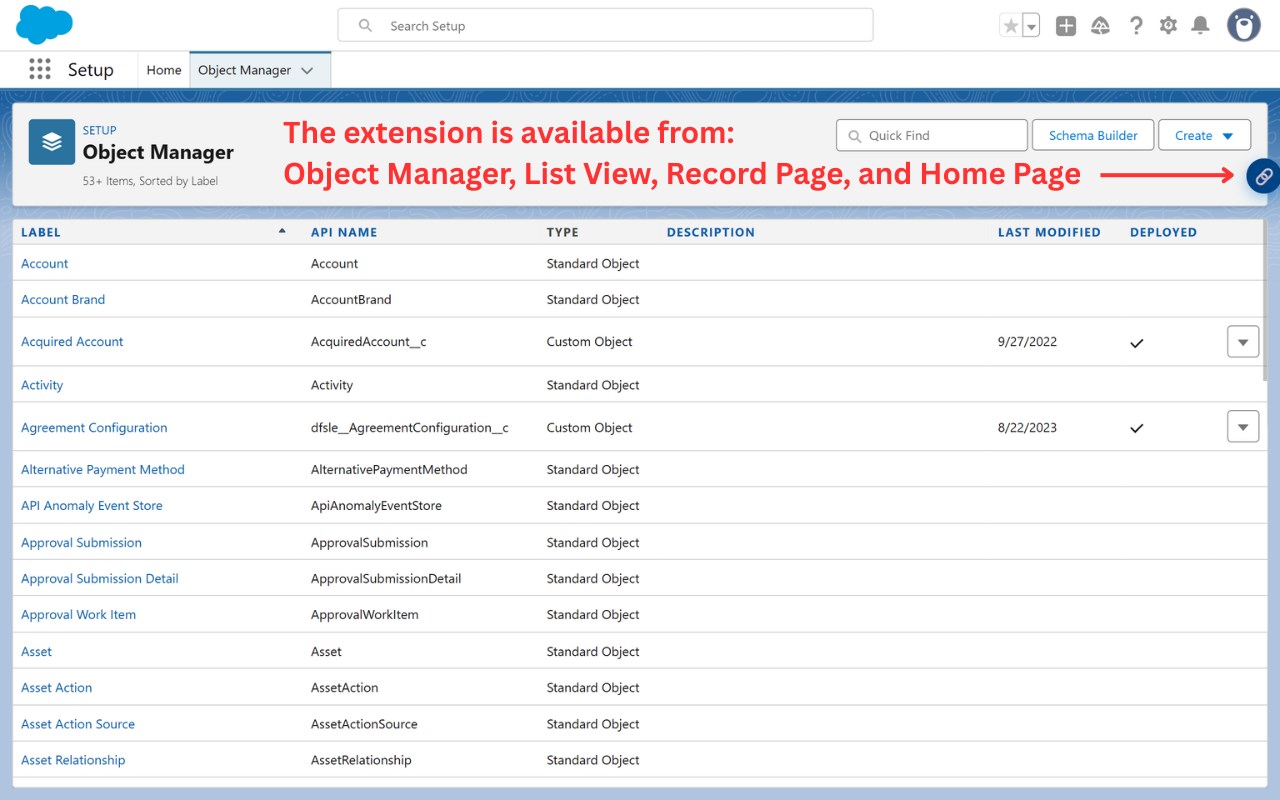Click the SETUP breadcrumb label

(x=100, y=130)
